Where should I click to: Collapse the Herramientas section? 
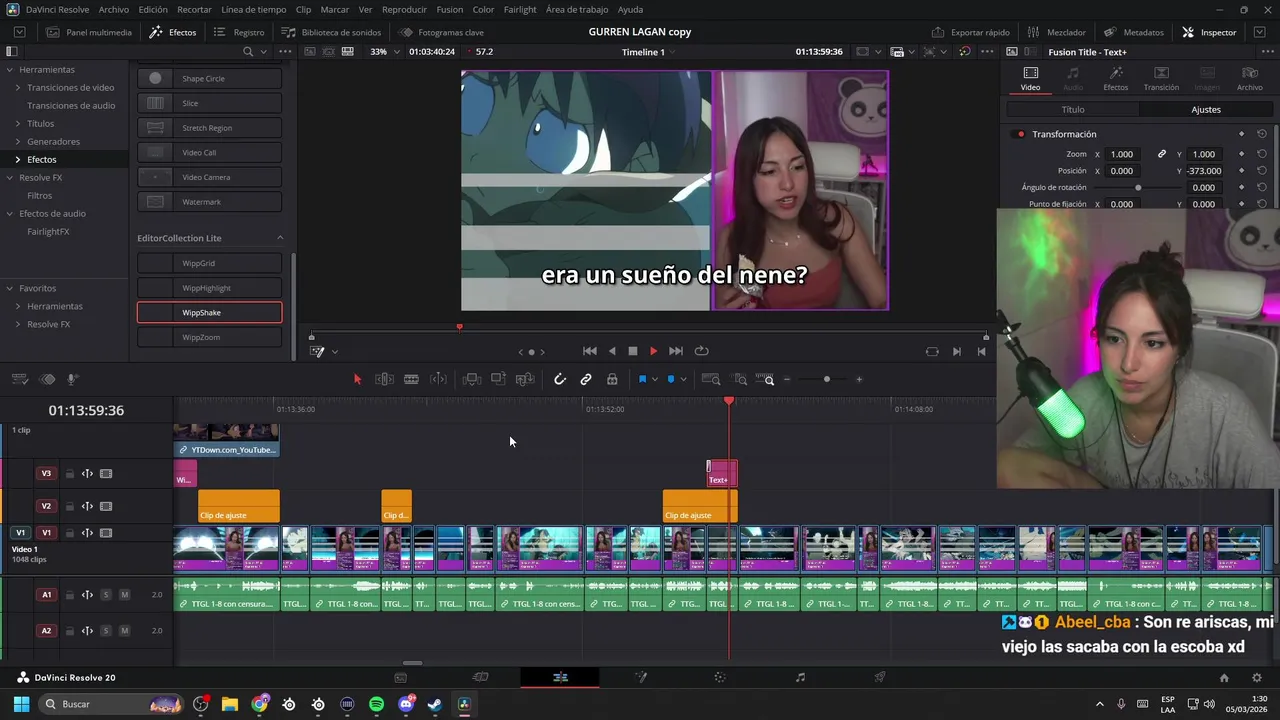coord(9,70)
